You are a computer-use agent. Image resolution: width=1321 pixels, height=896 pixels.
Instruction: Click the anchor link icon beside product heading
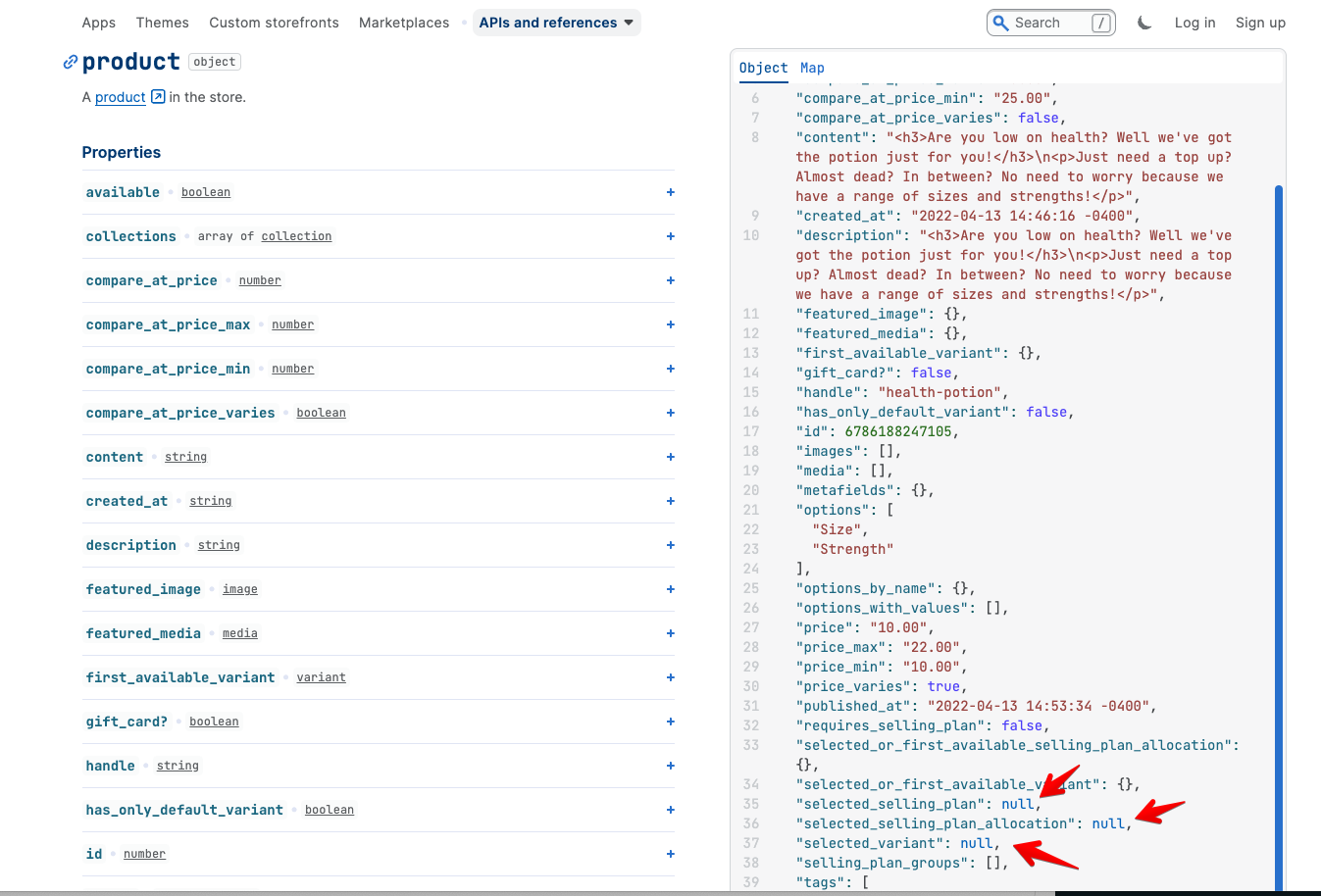pyautogui.click(x=70, y=63)
